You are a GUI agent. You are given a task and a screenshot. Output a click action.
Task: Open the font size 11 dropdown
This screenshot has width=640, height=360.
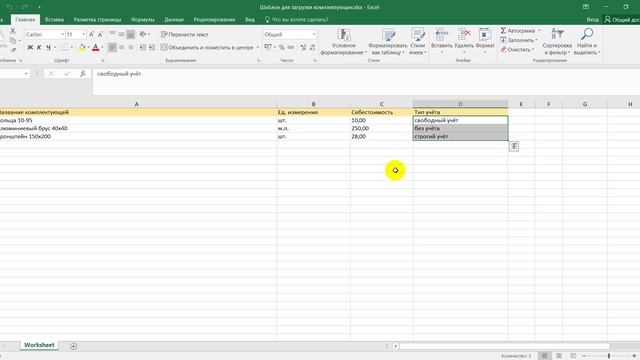pos(84,35)
